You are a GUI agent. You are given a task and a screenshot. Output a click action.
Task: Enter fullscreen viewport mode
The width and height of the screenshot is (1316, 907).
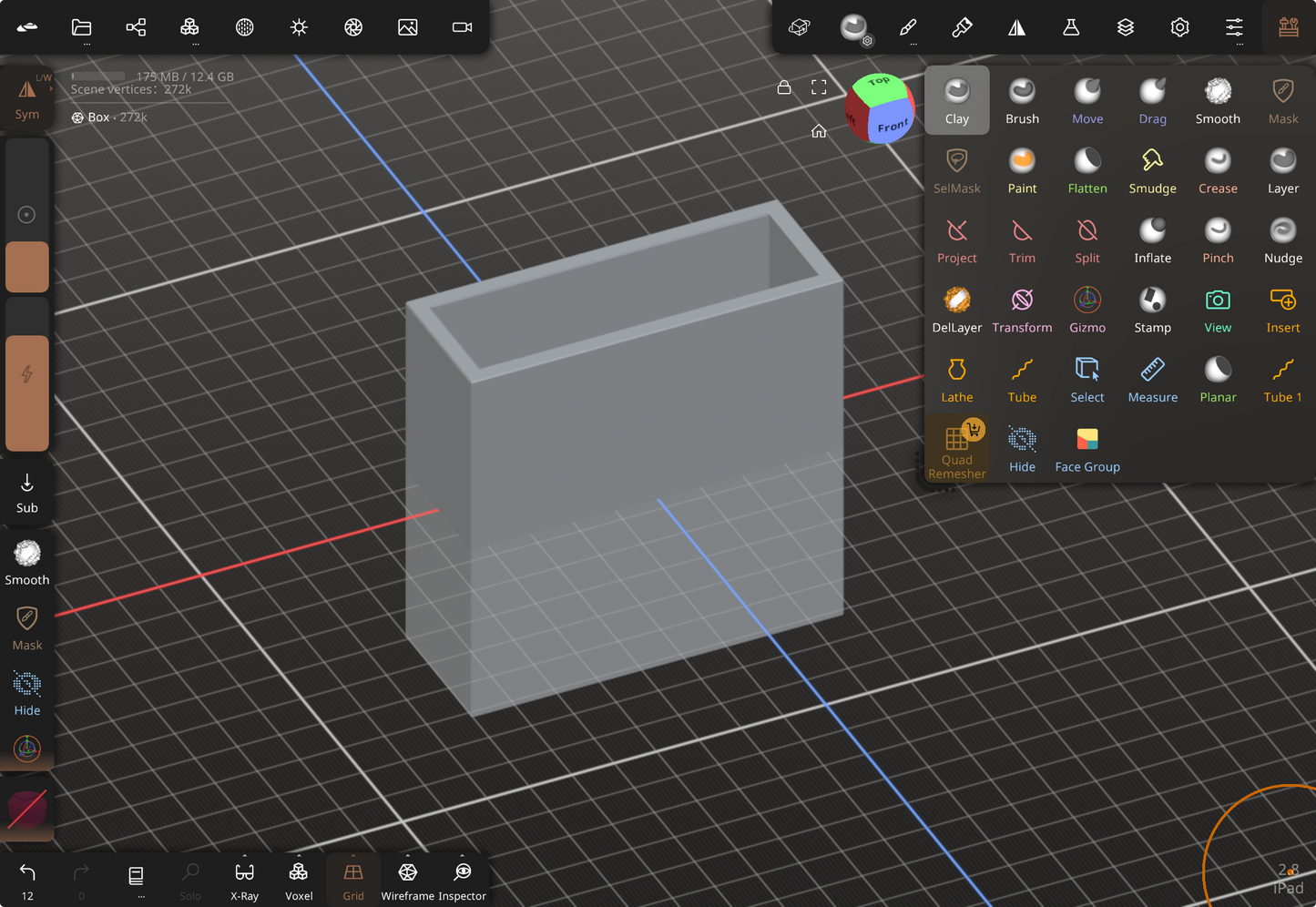819,87
